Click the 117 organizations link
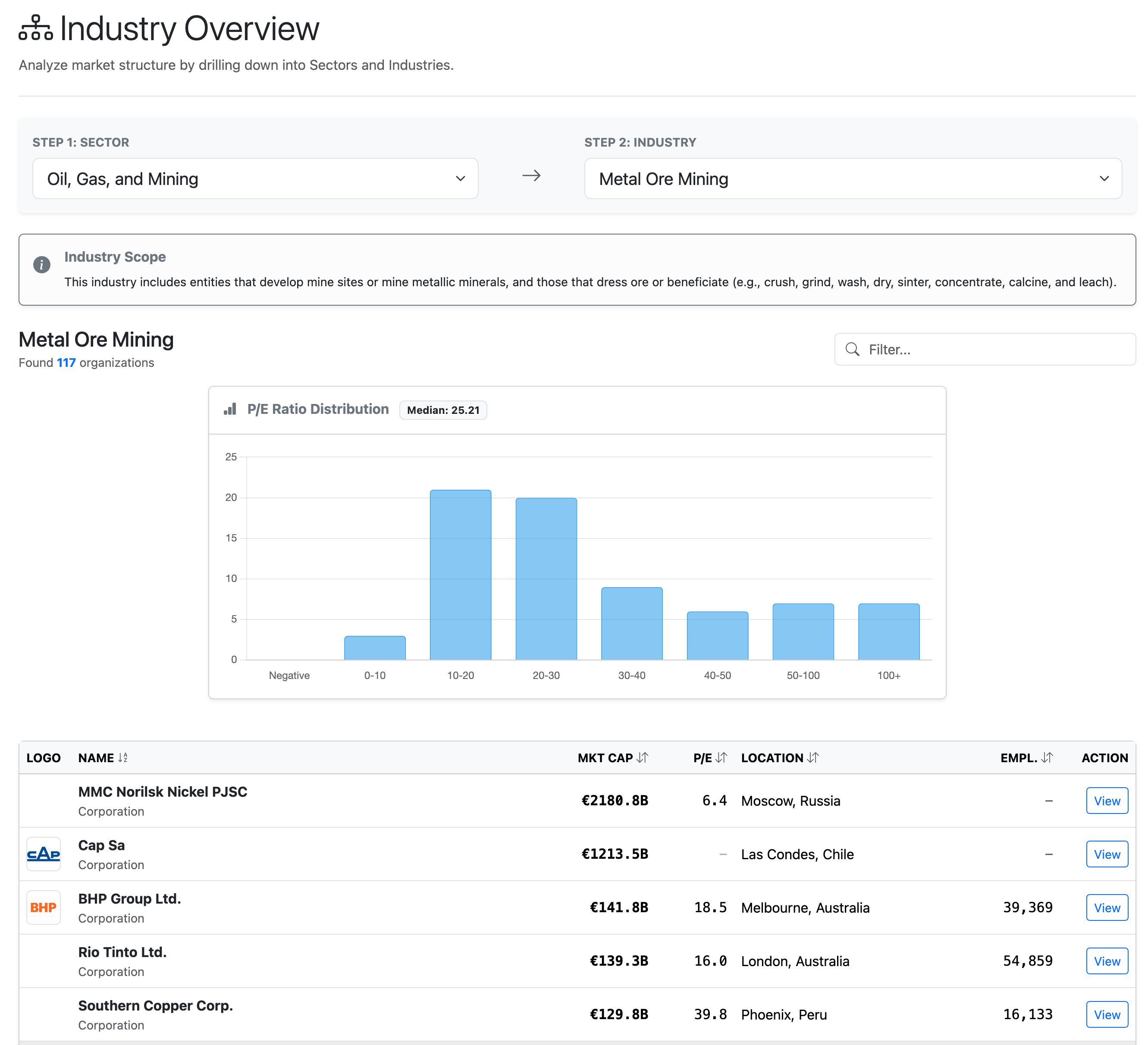Screen dimensions: 1148x1045 (66, 362)
